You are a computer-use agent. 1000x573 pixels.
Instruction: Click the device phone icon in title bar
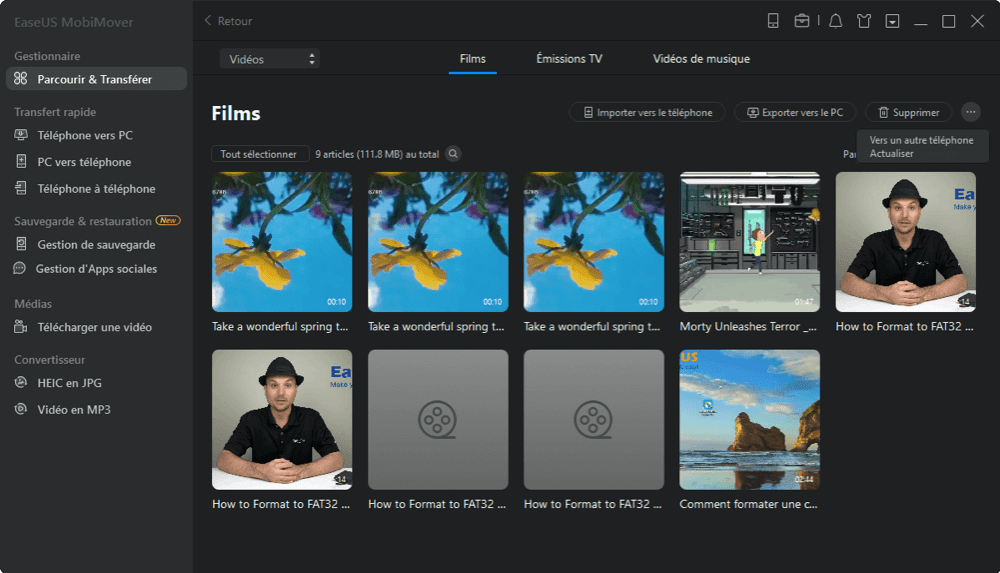tap(773, 21)
